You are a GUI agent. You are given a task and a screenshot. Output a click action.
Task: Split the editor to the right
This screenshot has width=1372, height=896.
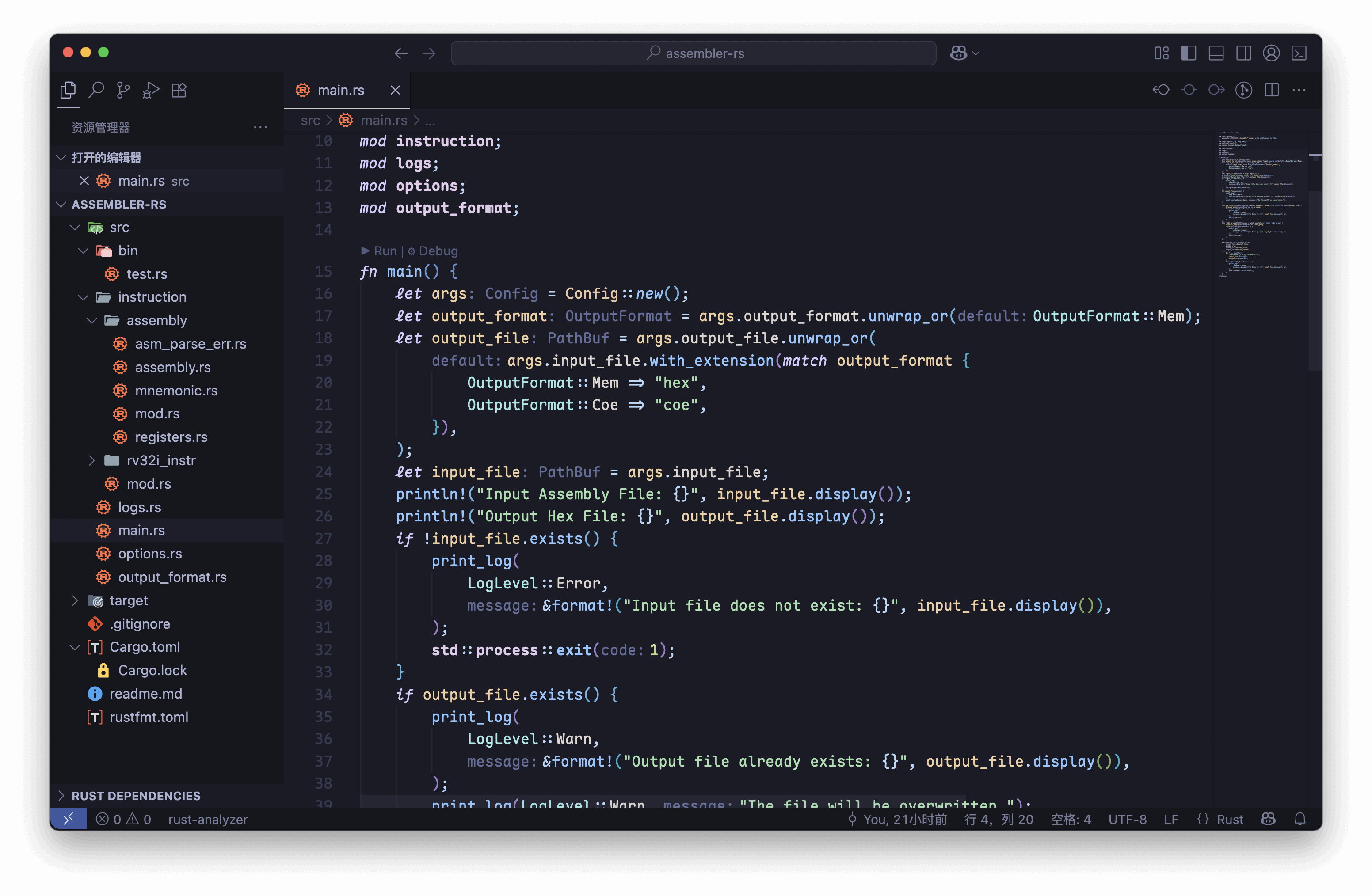point(1272,90)
